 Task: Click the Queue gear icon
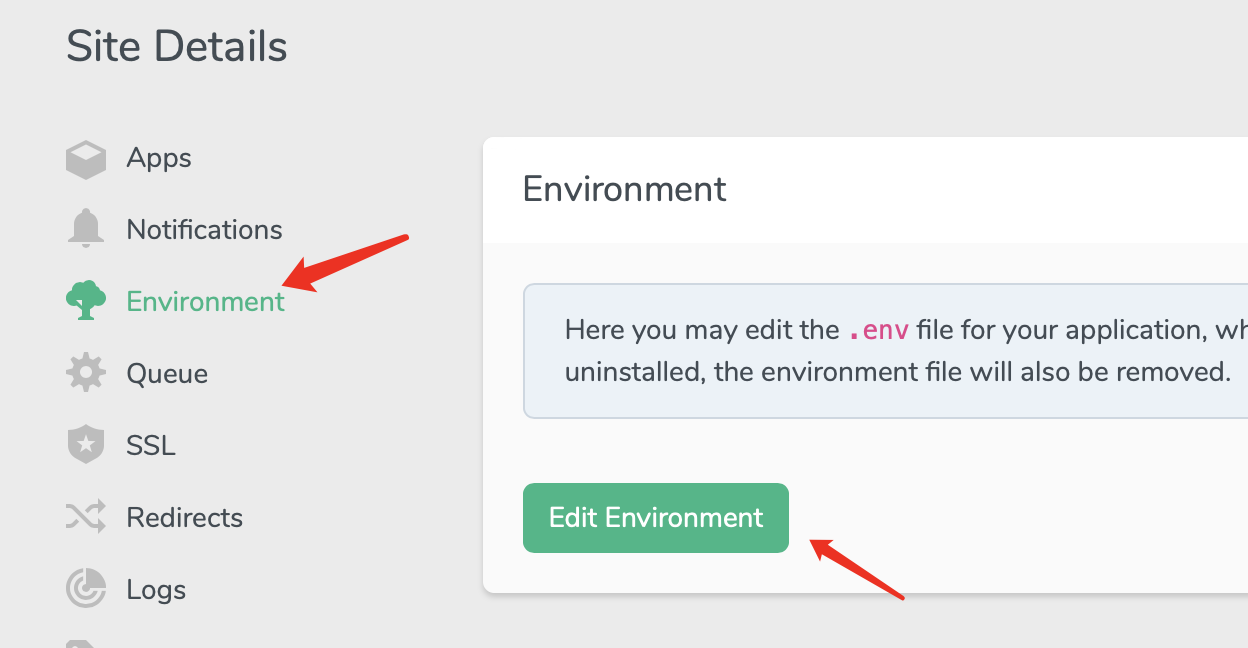coord(86,373)
